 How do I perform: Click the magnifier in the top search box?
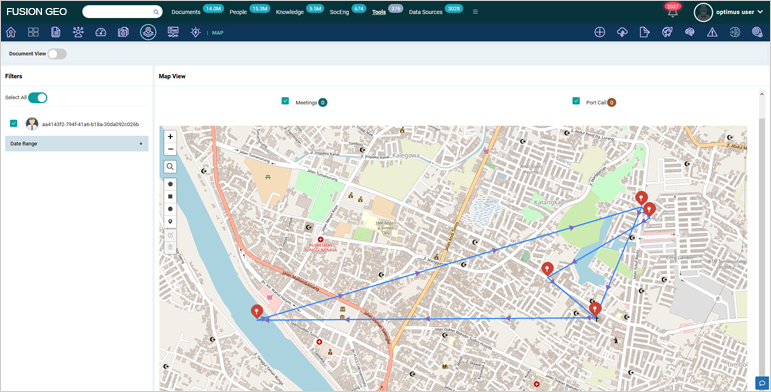pos(156,12)
